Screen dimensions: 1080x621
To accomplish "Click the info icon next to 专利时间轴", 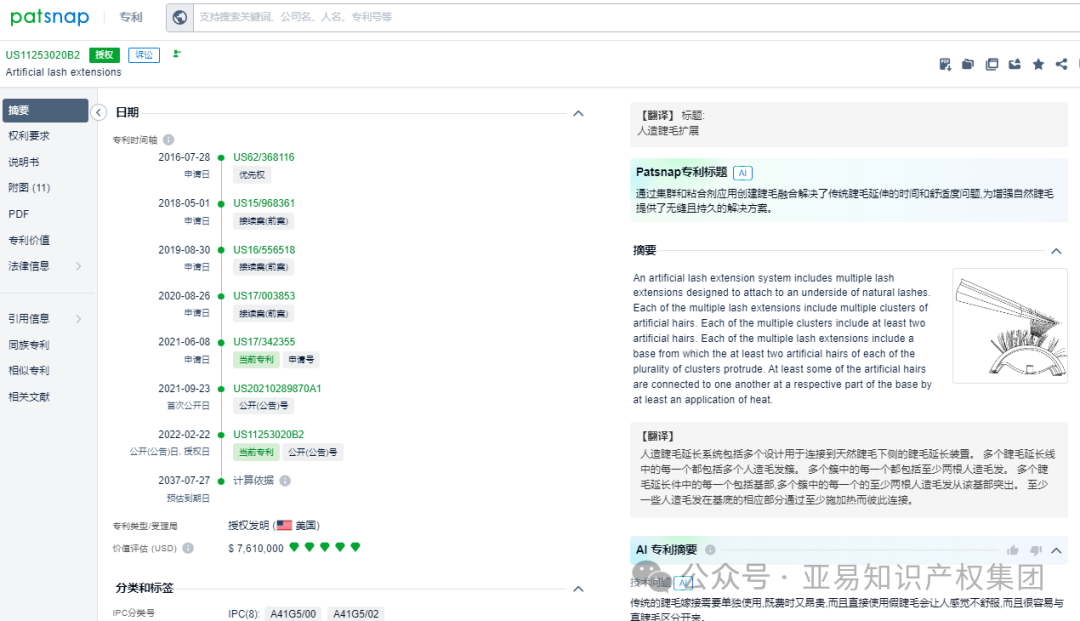I will pyautogui.click(x=169, y=140).
